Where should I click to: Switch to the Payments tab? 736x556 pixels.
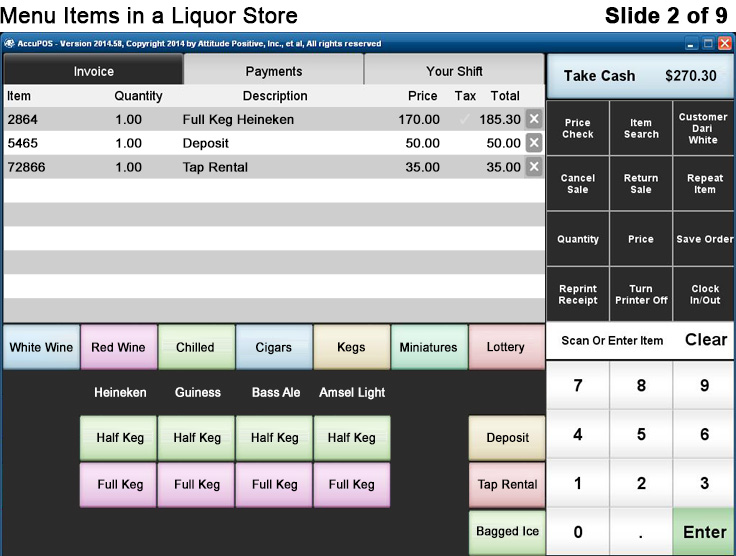click(274, 71)
